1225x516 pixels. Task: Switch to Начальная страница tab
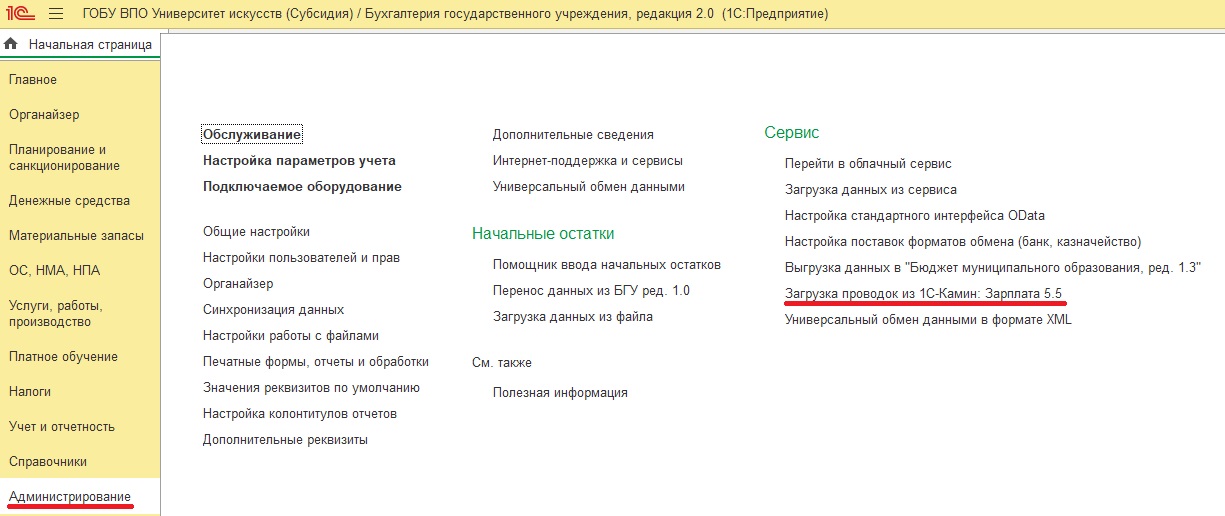pyautogui.click(x=90, y=45)
